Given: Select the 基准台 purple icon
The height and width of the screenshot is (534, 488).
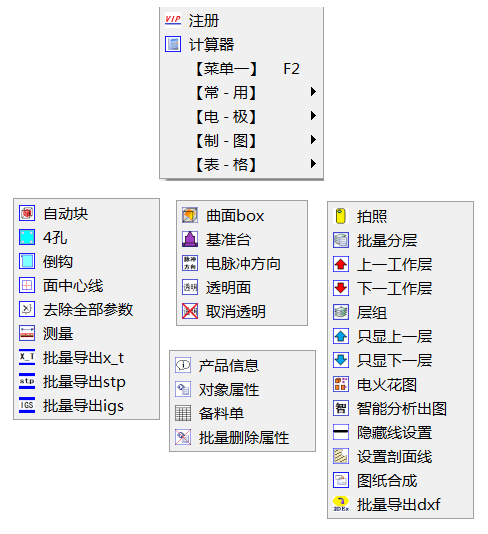Looking at the screenshot, I should 190,239.
